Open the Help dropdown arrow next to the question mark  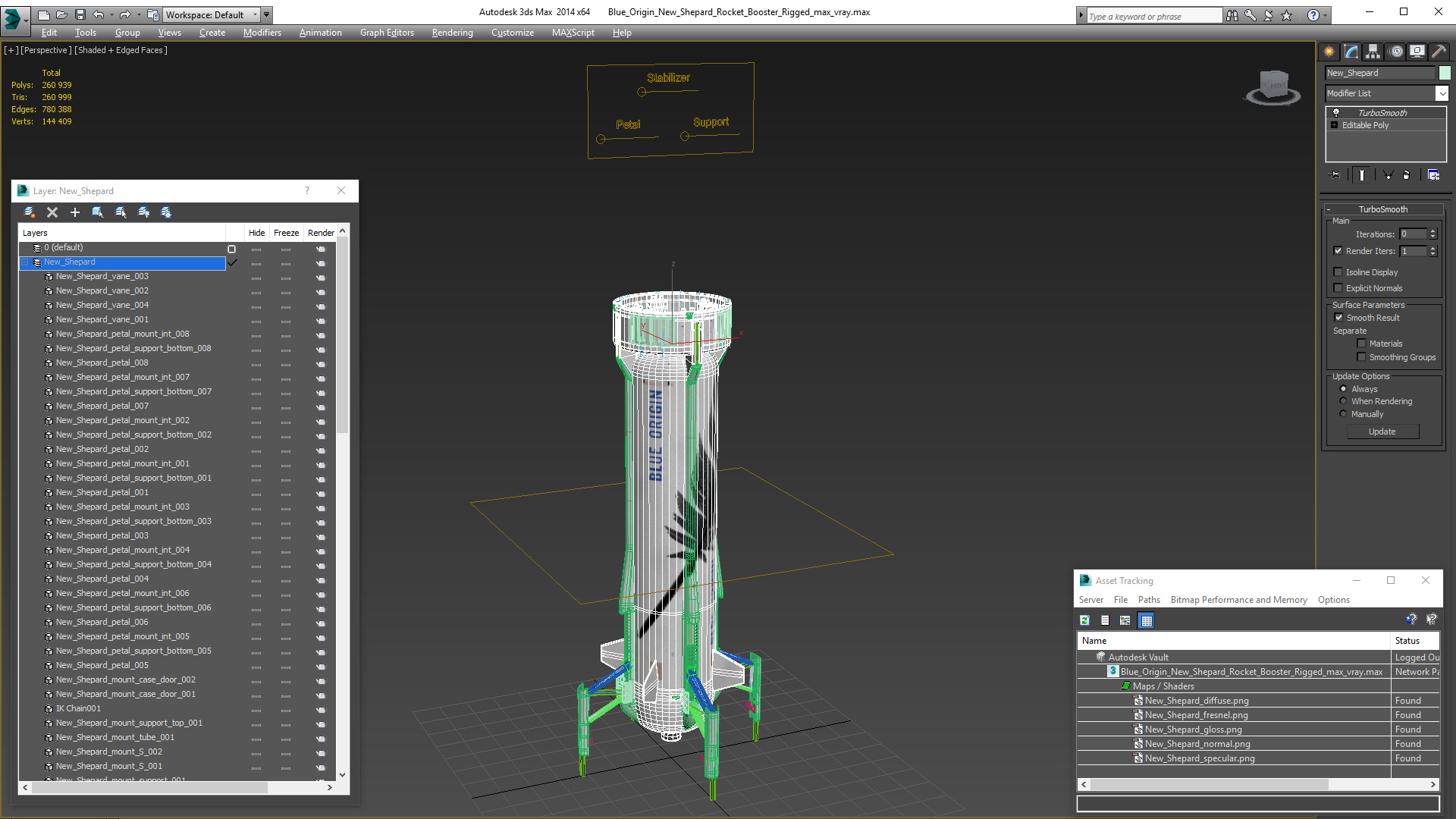(x=1325, y=15)
